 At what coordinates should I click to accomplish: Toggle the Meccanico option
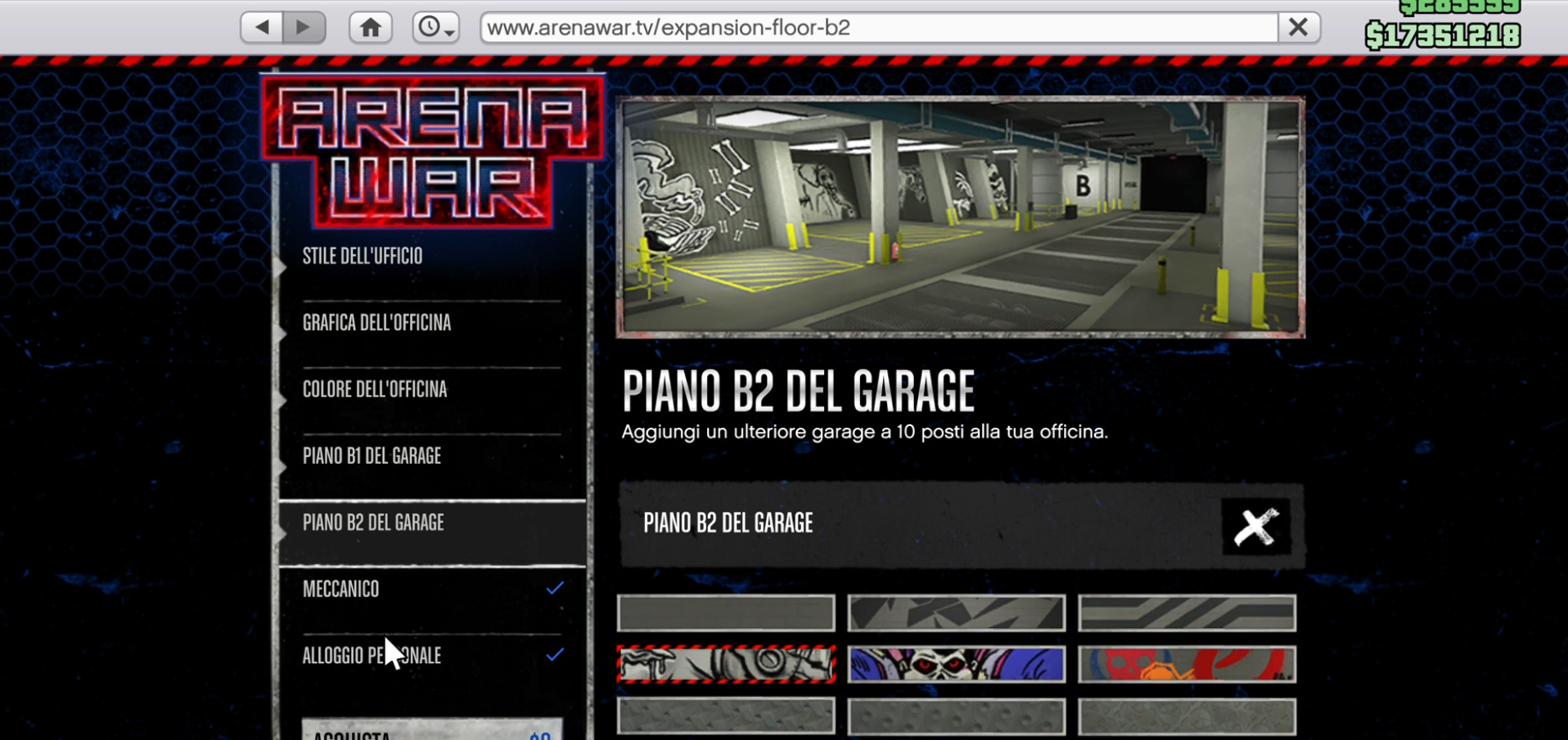click(432, 589)
